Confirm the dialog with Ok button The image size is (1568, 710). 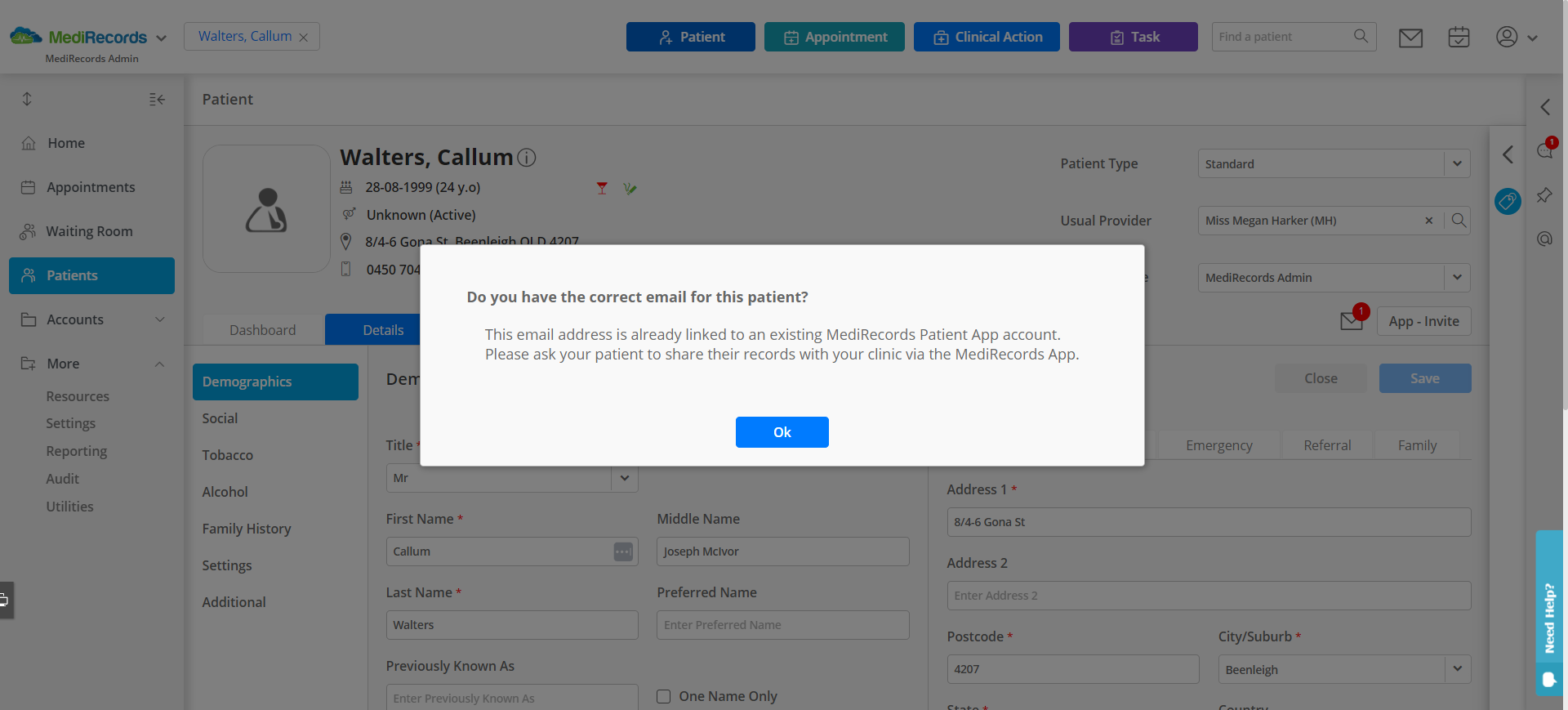[x=782, y=432]
